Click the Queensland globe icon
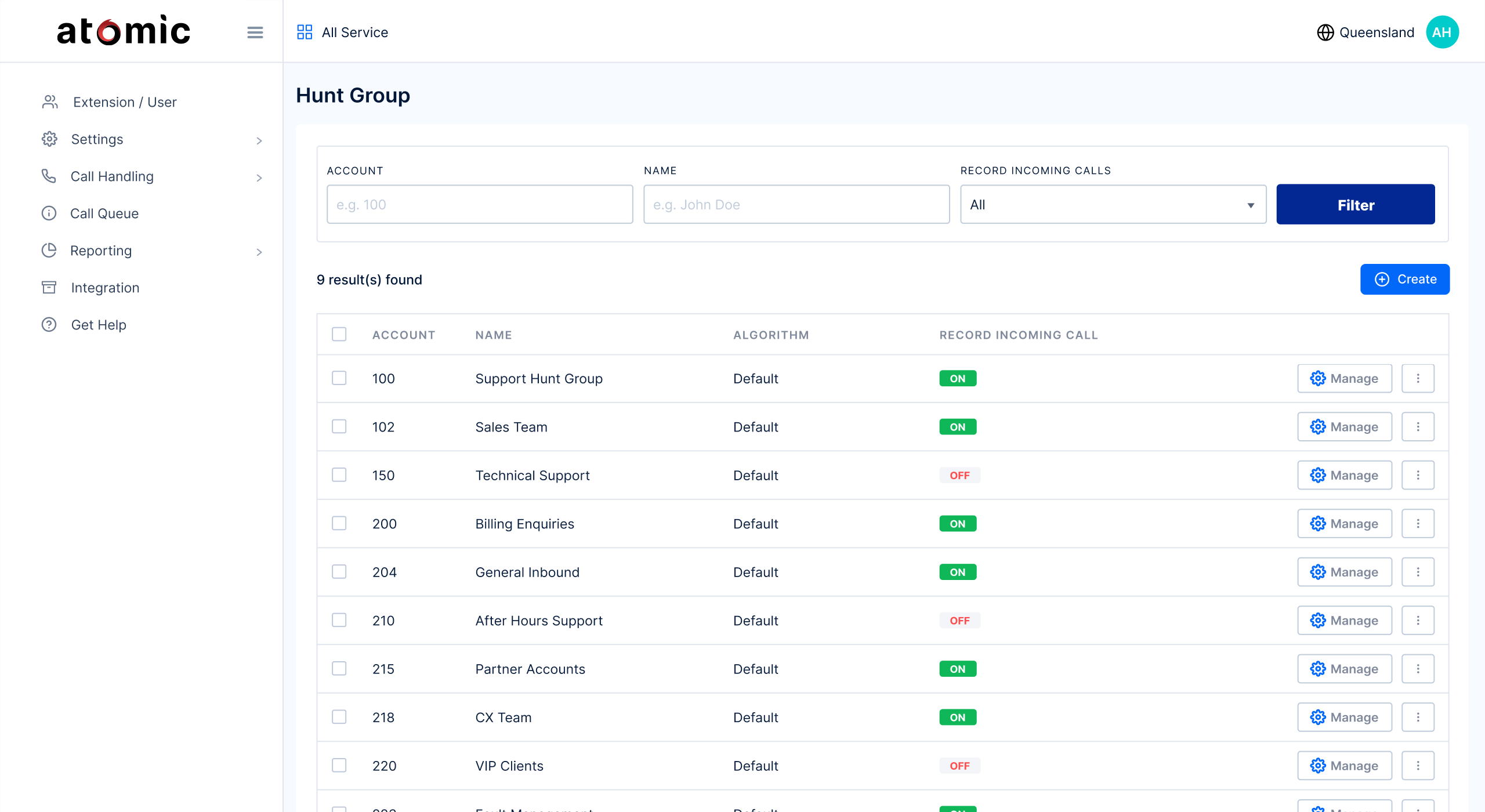 pos(1325,32)
